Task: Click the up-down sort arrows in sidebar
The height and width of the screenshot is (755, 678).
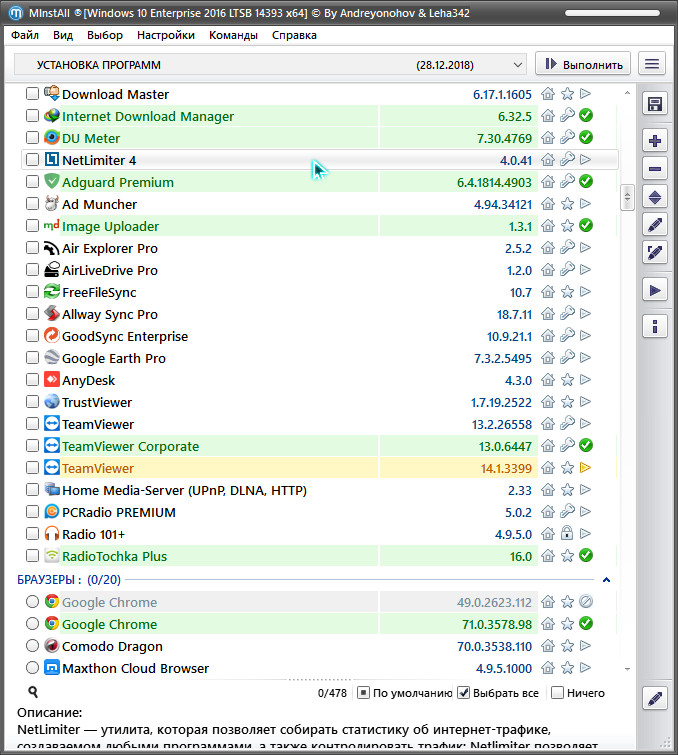Action: coord(655,197)
